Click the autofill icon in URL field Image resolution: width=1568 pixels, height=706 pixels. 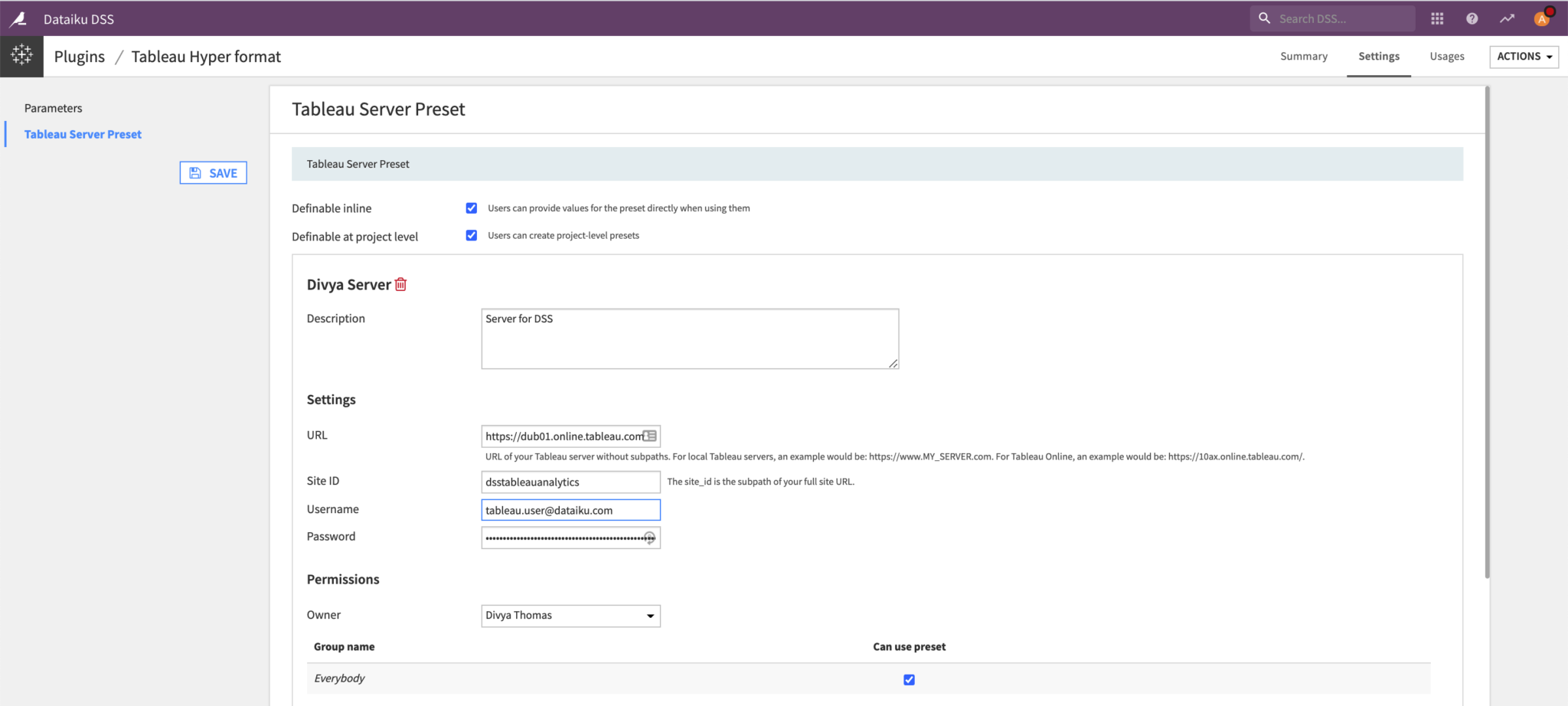pyautogui.click(x=650, y=436)
